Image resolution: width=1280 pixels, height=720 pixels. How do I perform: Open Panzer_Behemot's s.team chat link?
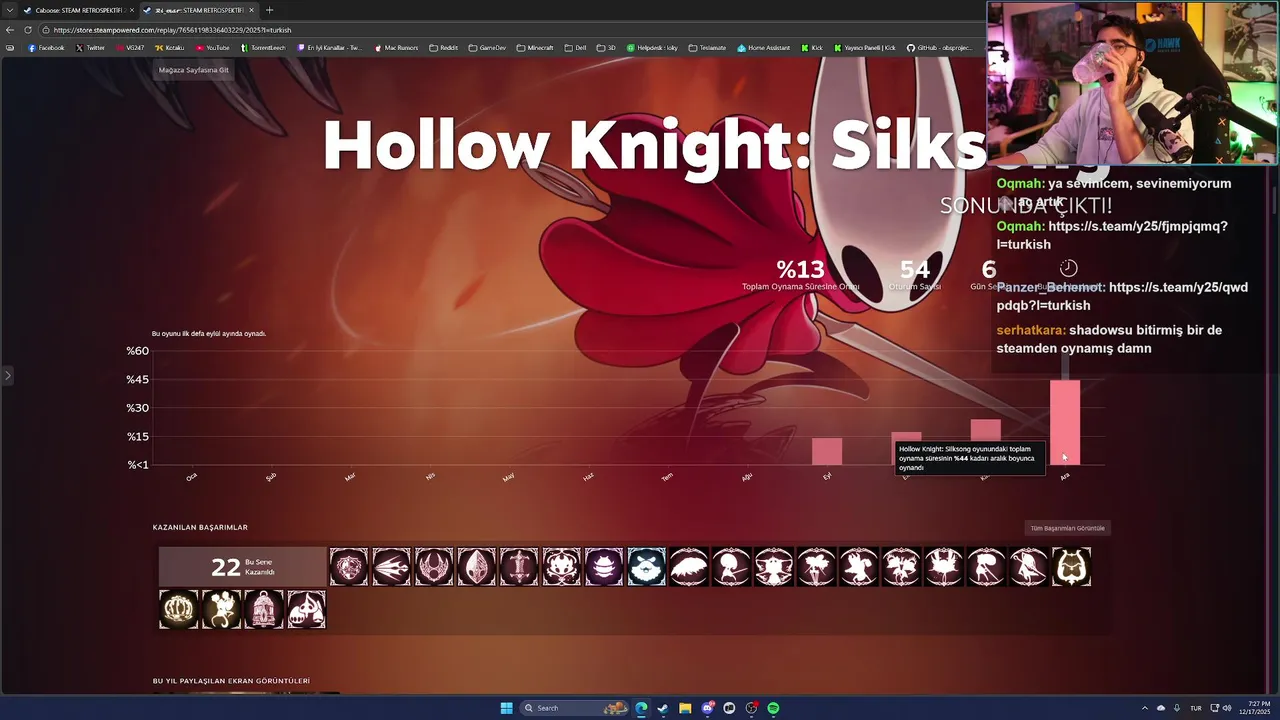[1122, 296]
